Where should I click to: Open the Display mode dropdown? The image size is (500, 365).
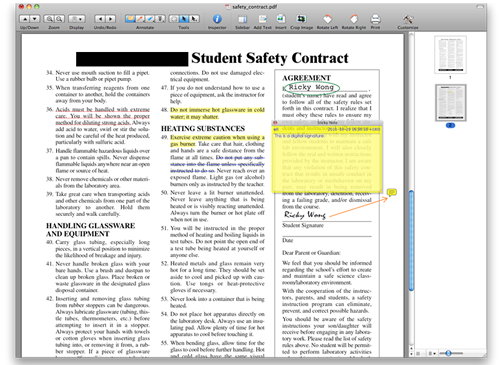tap(77, 19)
